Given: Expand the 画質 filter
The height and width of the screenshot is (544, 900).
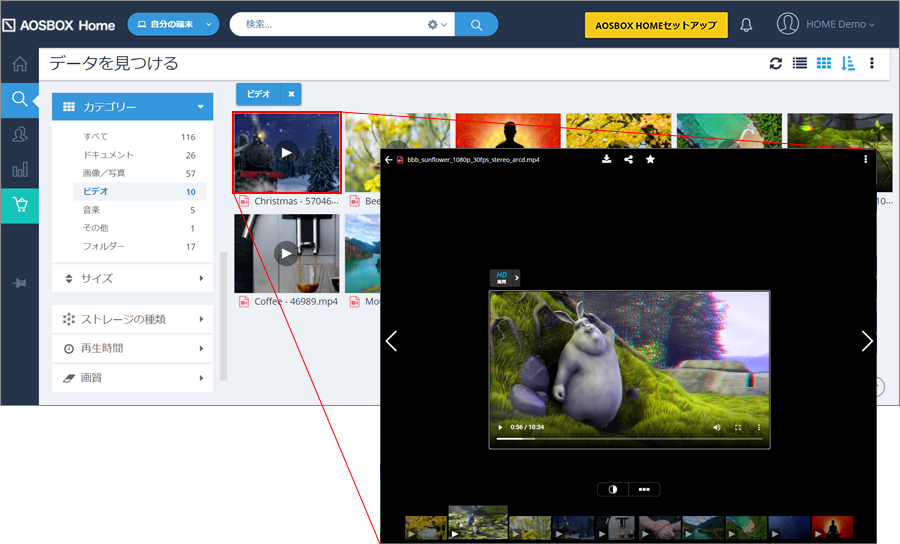Looking at the screenshot, I should point(133,378).
